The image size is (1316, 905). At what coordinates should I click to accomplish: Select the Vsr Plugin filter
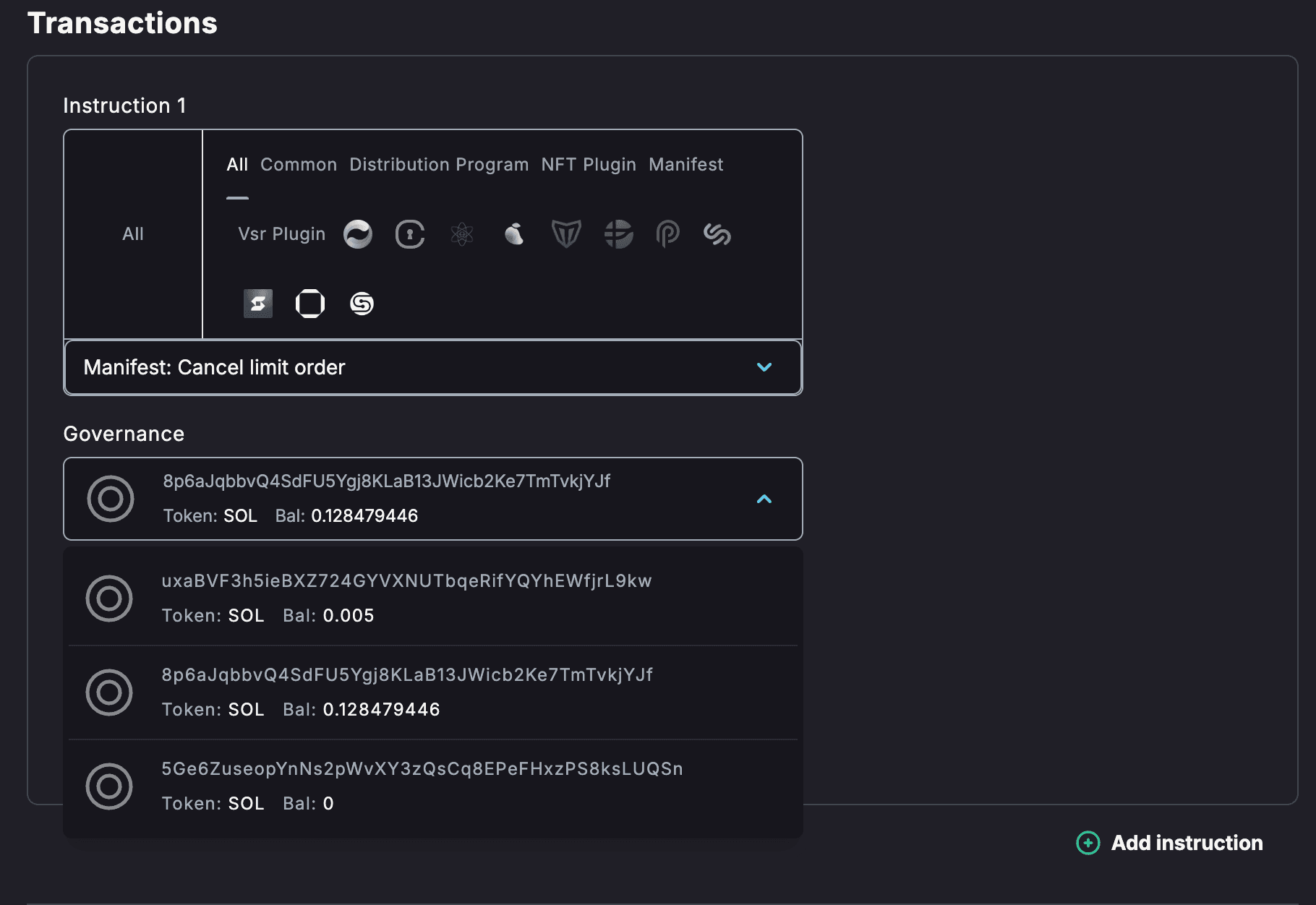[281, 234]
